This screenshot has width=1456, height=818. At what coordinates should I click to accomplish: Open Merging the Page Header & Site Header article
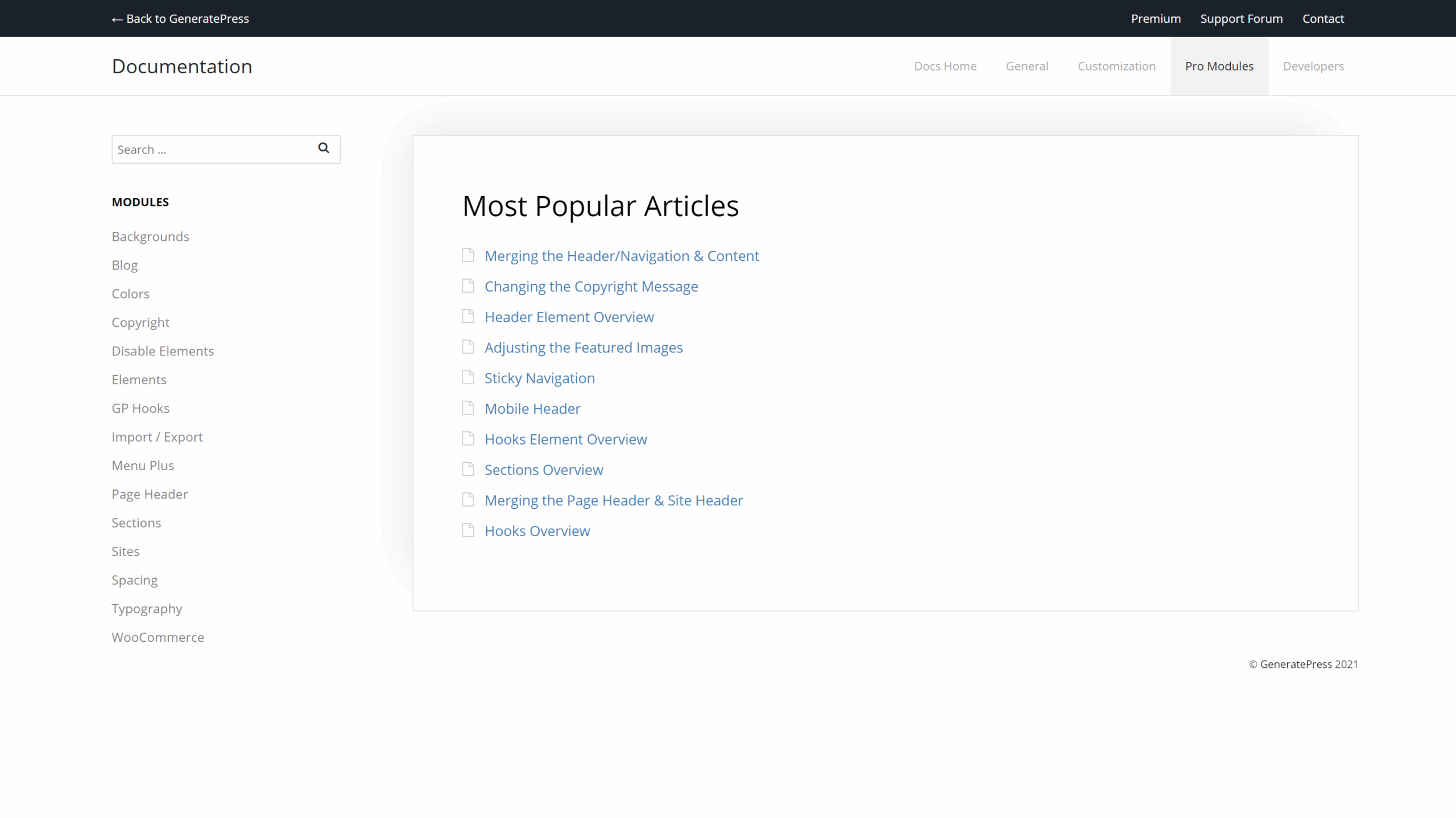coord(614,501)
